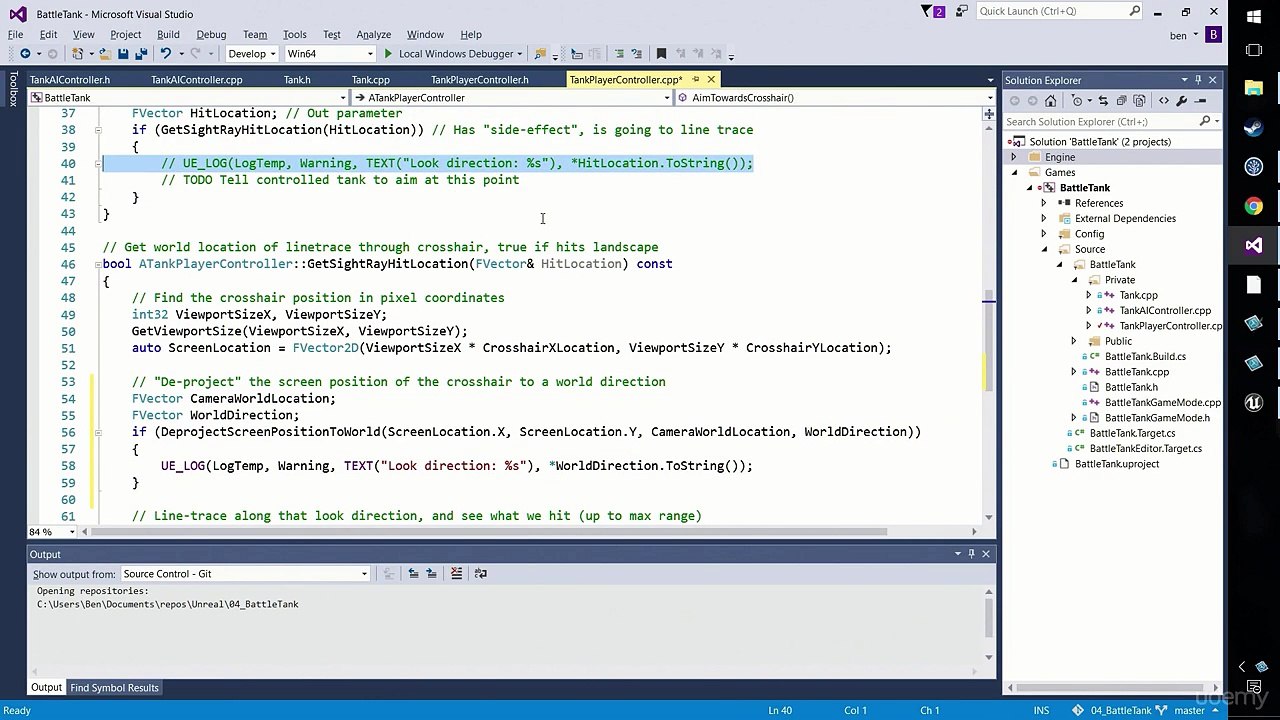The image size is (1280, 720).
Task: Toggle Preview Selected Items in Solution Explorer
Action: (x=1200, y=101)
